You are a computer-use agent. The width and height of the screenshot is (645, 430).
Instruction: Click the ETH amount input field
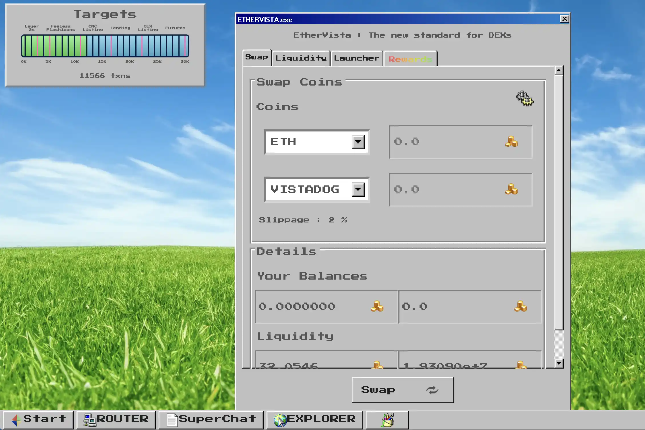(x=461, y=142)
